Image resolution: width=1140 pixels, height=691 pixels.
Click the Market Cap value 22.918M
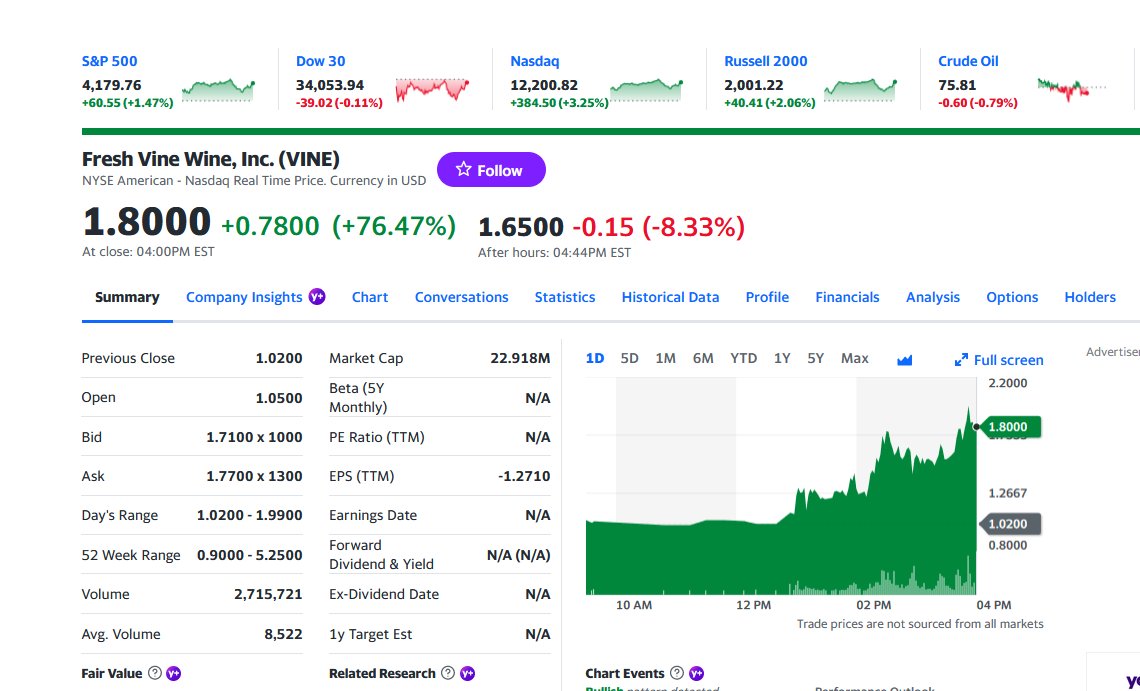pyautogui.click(x=521, y=358)
